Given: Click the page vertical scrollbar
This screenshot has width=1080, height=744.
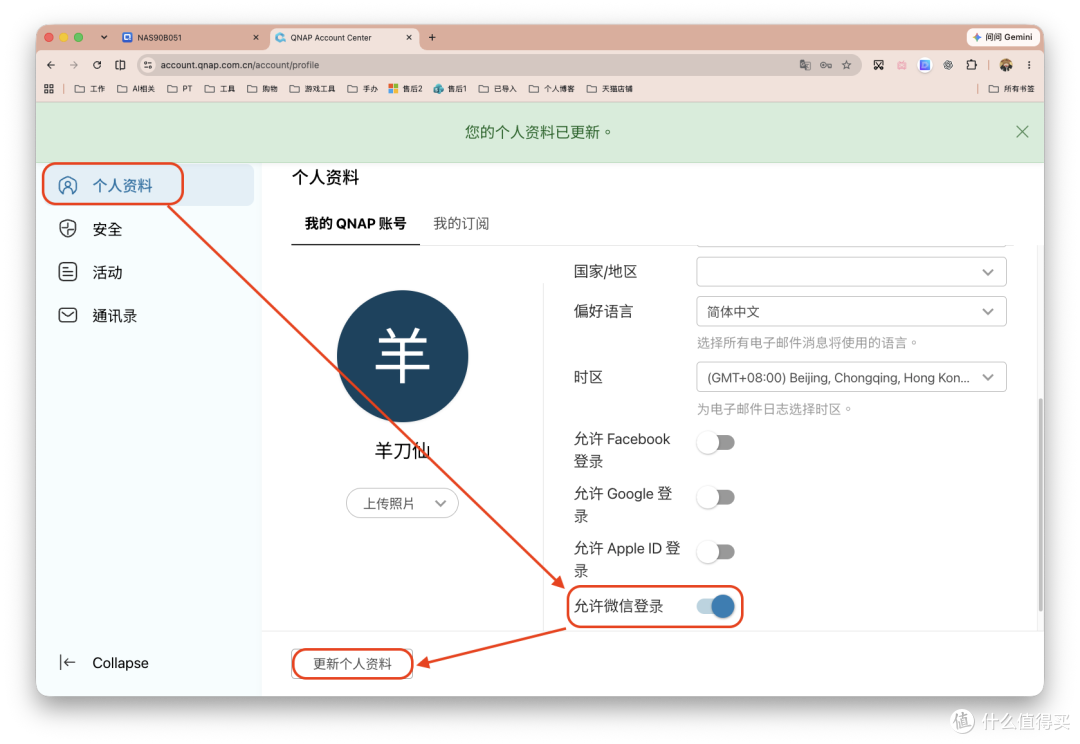Looking at the screenshot, I should tap(1040, 504).
